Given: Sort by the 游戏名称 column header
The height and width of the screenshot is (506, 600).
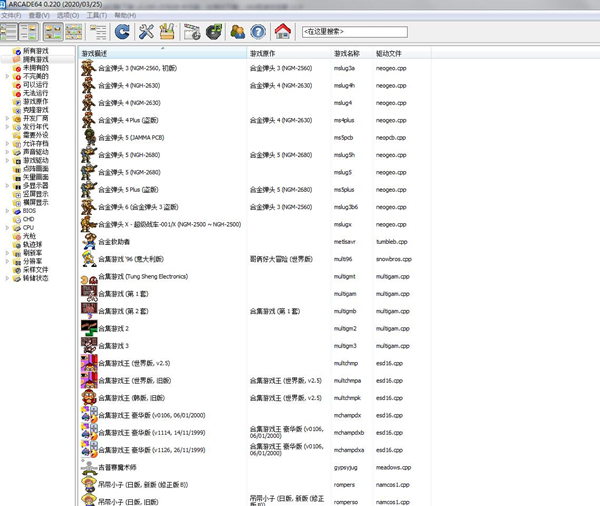Looking at the screenshot, I should [x=347, y=53].
